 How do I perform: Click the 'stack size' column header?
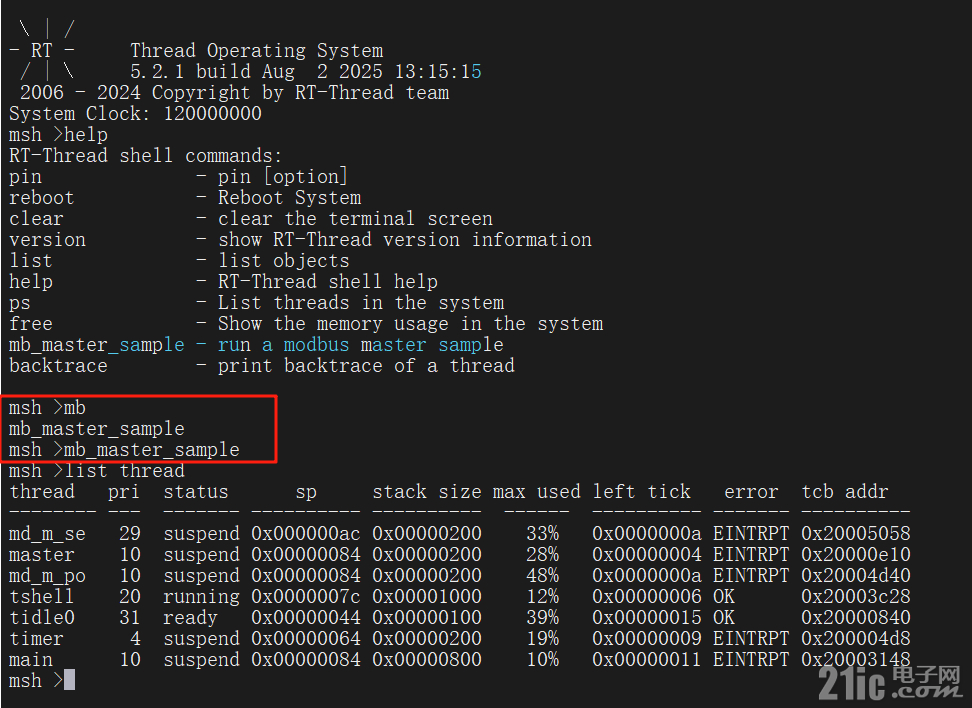tap(426, 492)
